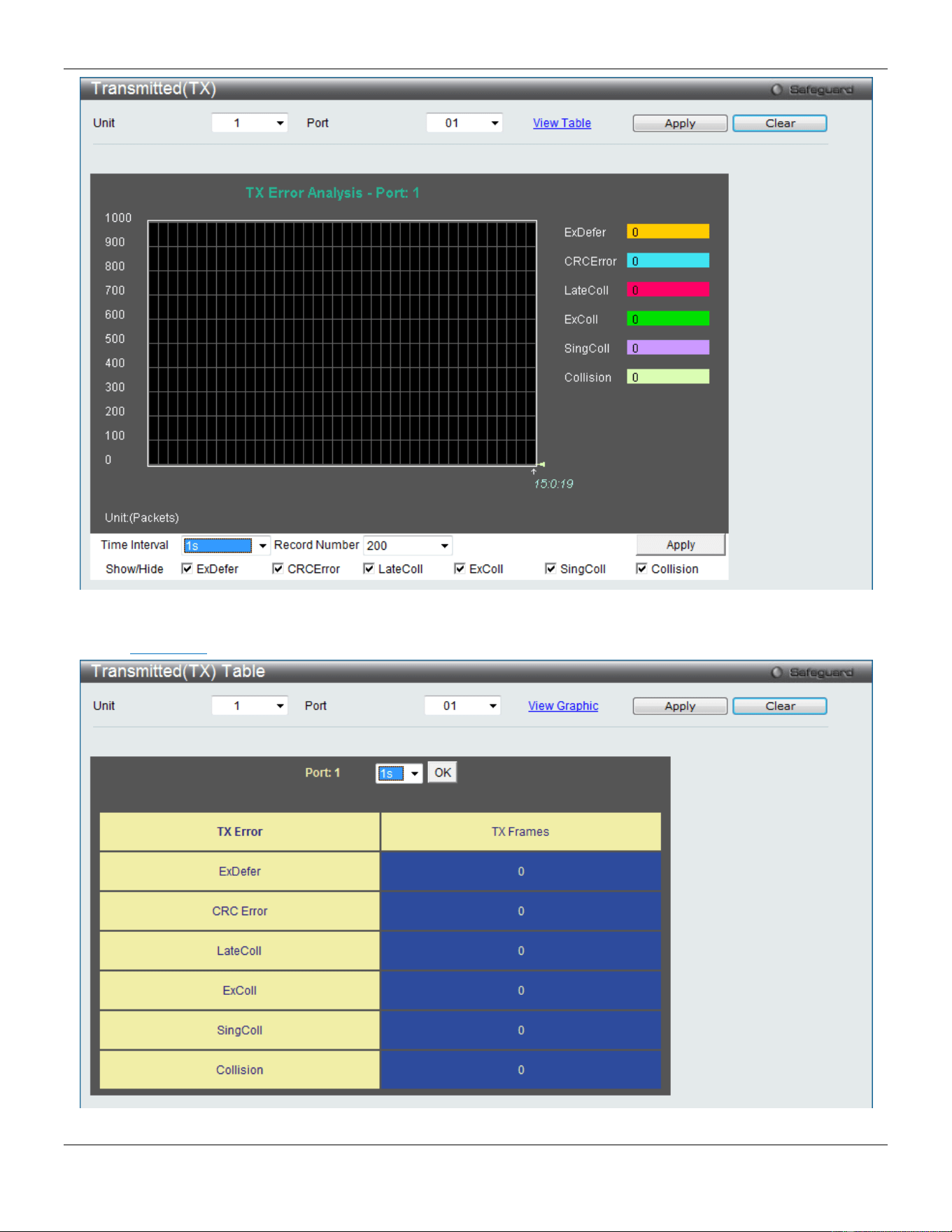The height and width of the screenshot is (1232, 952).
Task: Select the CRC Error row label in table
Action: click(x=240, y=911)
